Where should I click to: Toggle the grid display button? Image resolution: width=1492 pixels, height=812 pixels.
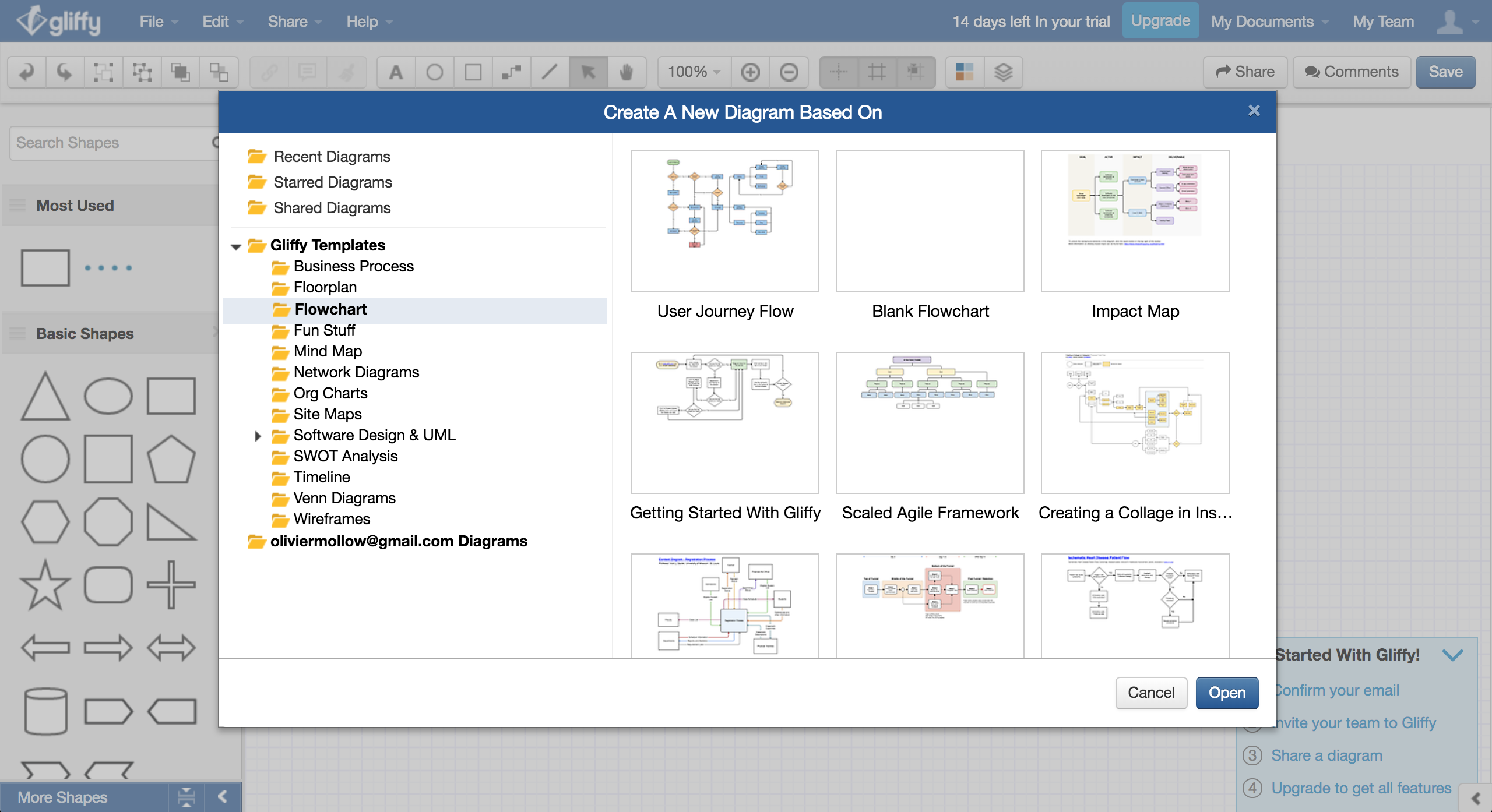click(x=877, y=72)
